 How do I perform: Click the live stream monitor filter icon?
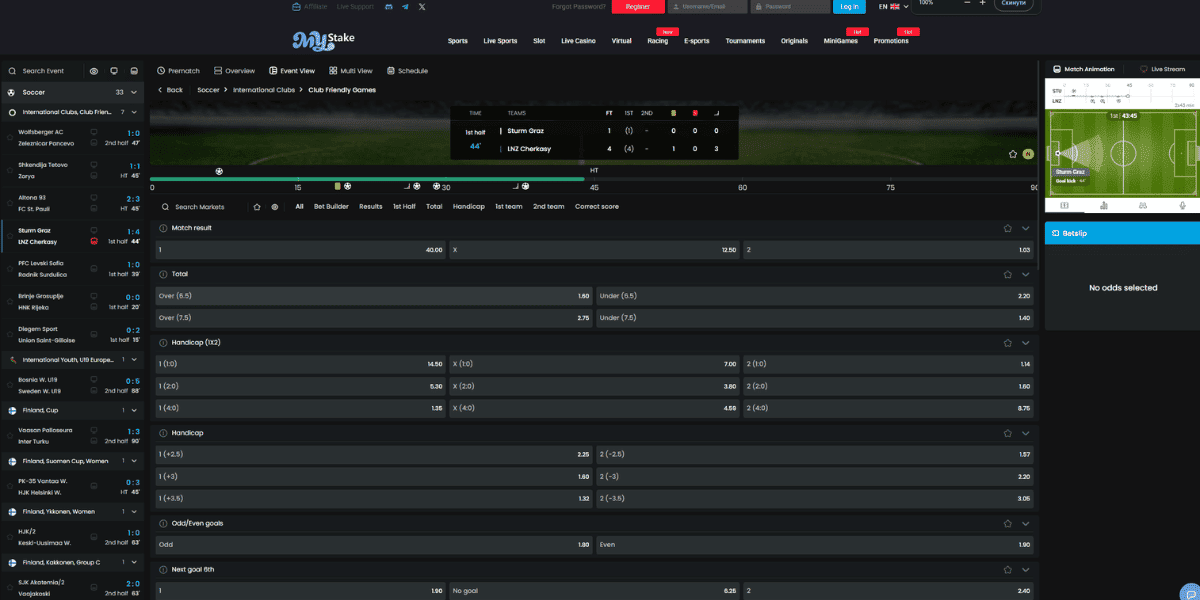pyautogui.click(x=113, y=71)
